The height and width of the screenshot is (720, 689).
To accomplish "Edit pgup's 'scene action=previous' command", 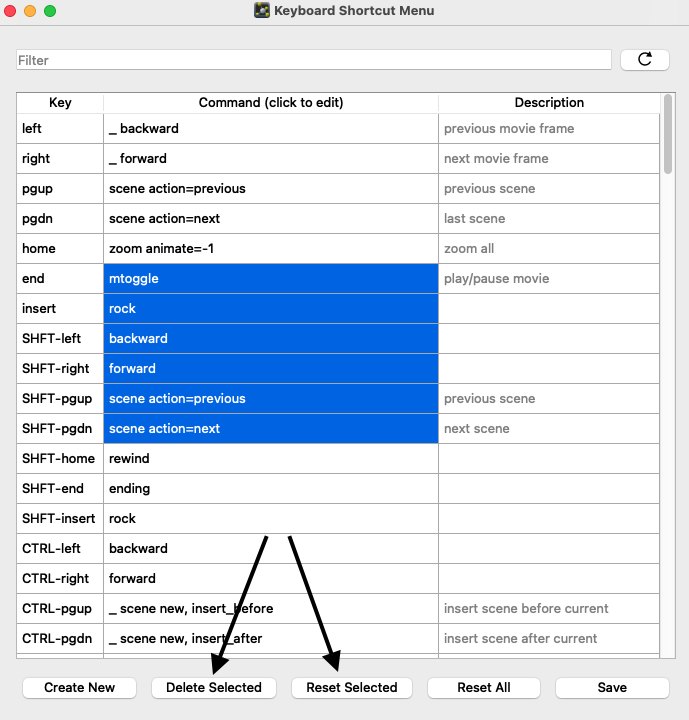I will (271, 189).
